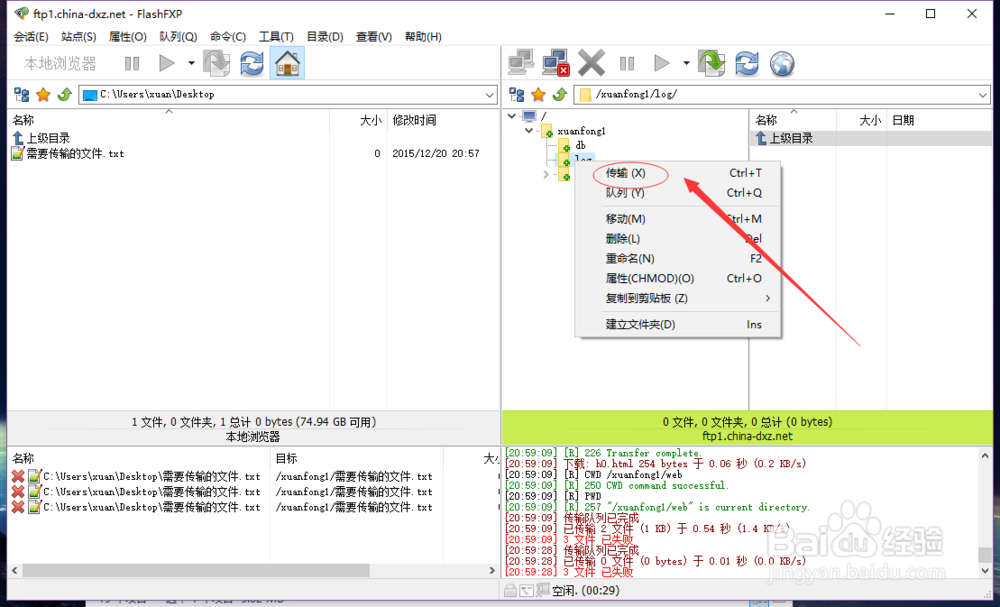Click the remote pane transfer queue icon
This screenshot has width=1000, height=607.
[712, 63]
